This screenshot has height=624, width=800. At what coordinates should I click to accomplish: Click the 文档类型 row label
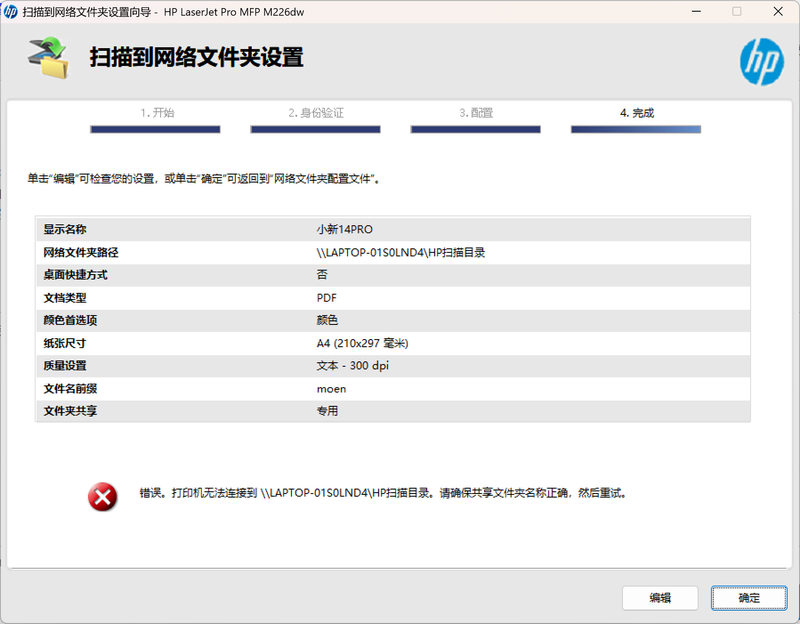pyautogui.click(x=65, y=298)
